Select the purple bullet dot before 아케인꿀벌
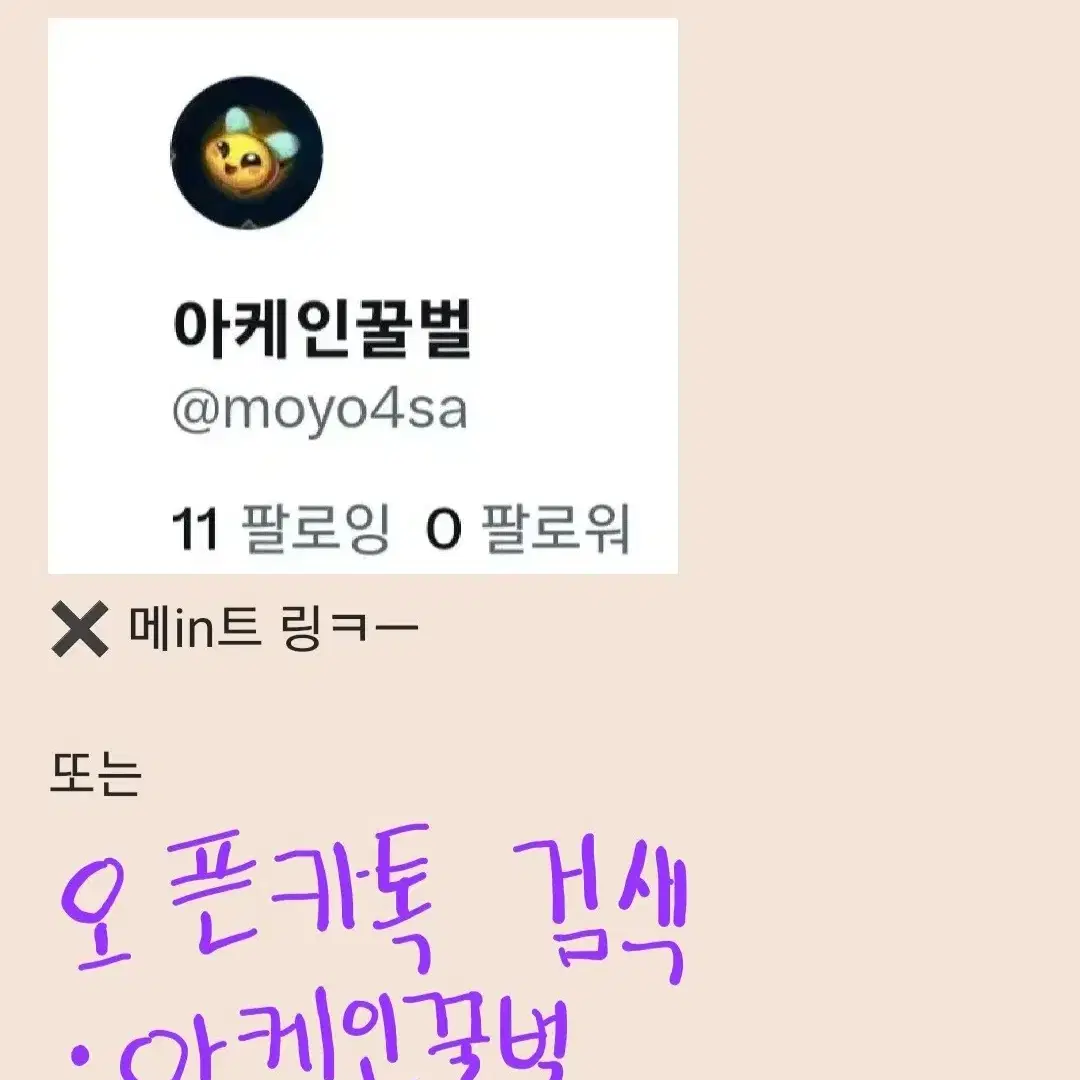 (82, 1053)
